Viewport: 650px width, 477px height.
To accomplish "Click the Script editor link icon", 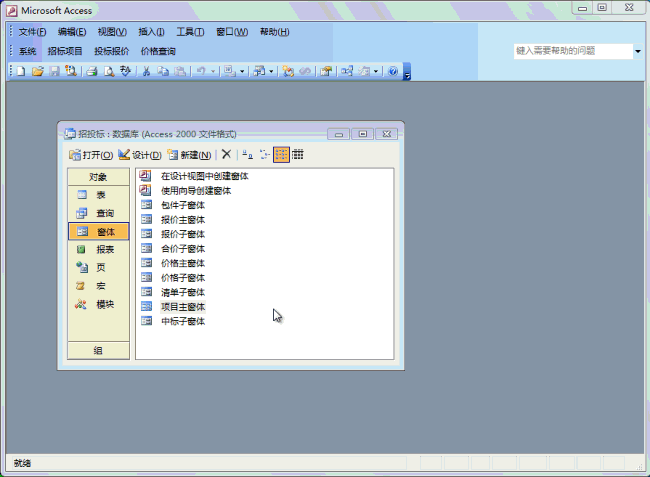I will click(x=305, y=71).
